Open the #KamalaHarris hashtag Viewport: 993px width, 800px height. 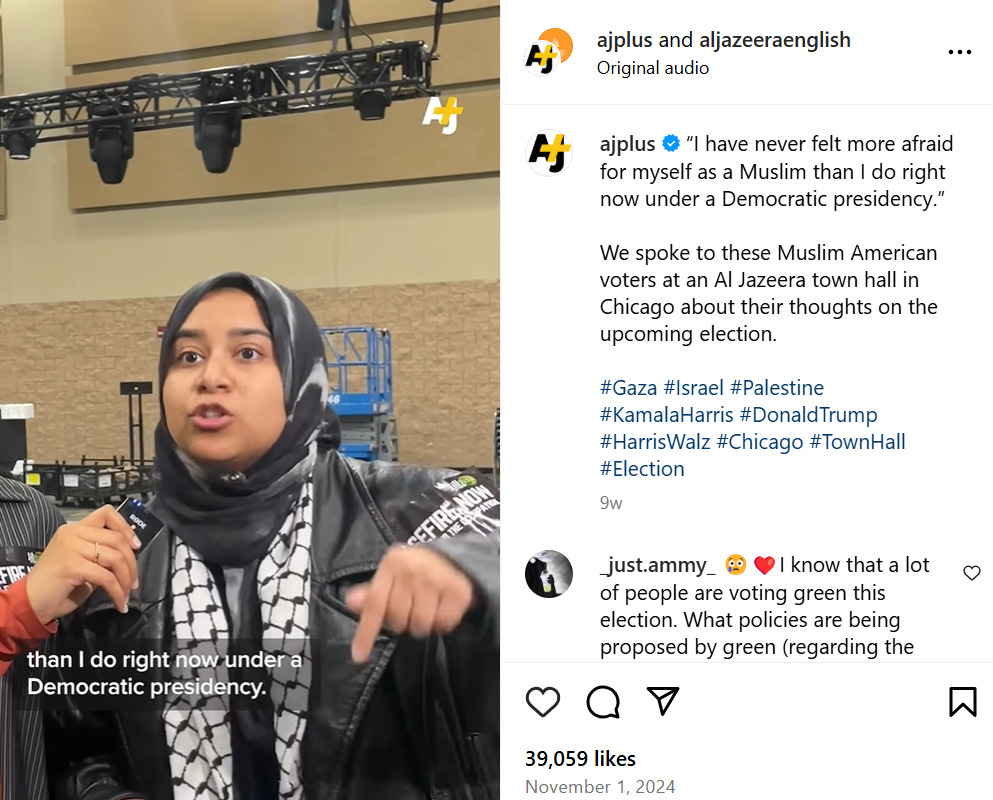pyautogui.click(x=666, y=415)
